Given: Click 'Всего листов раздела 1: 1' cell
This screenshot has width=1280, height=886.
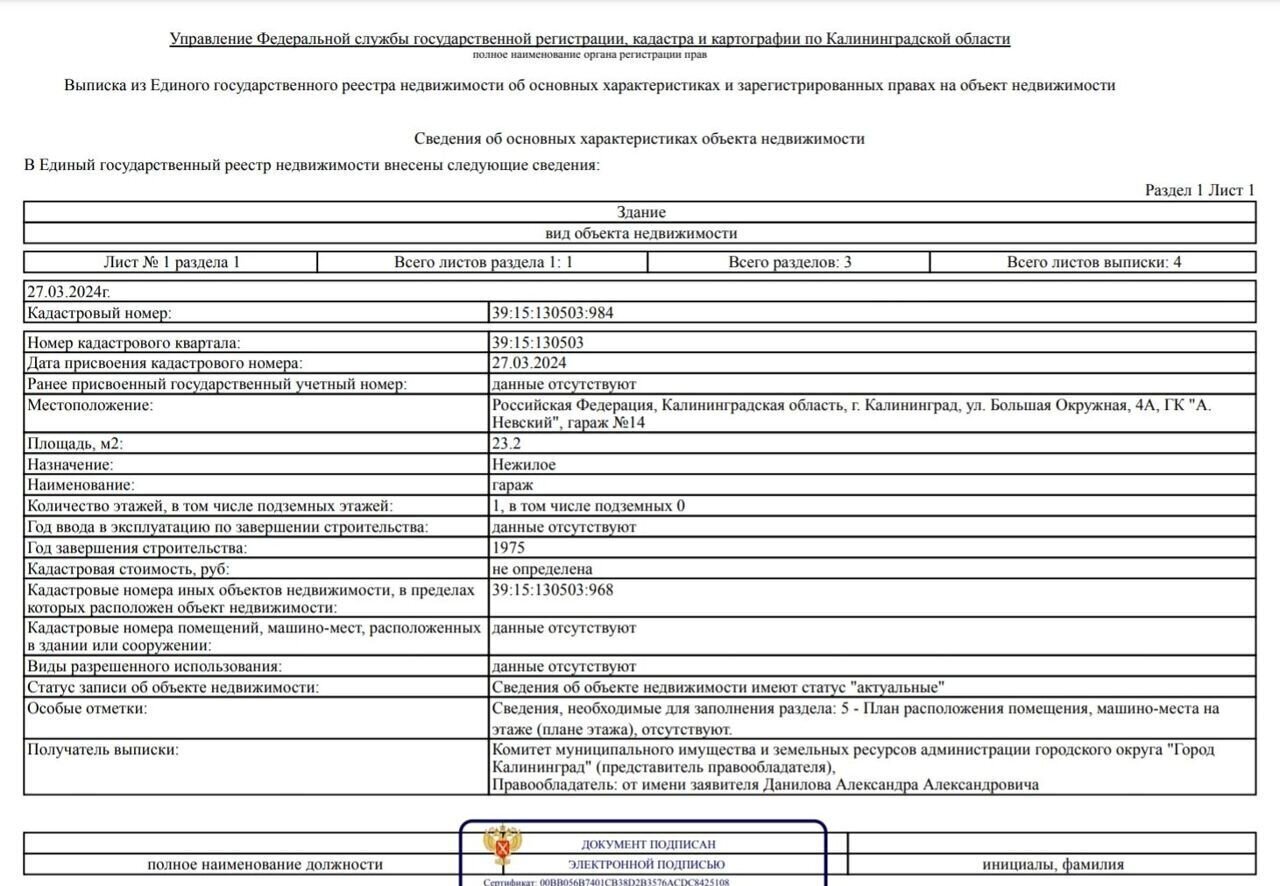Looking at the screenshot, I should [483, 262].
